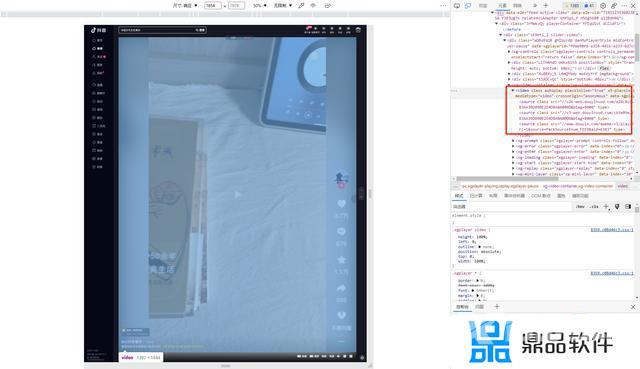640x369 pixels.
Task: Open the drawer 控制台 console tab
Action: (462, 307)
